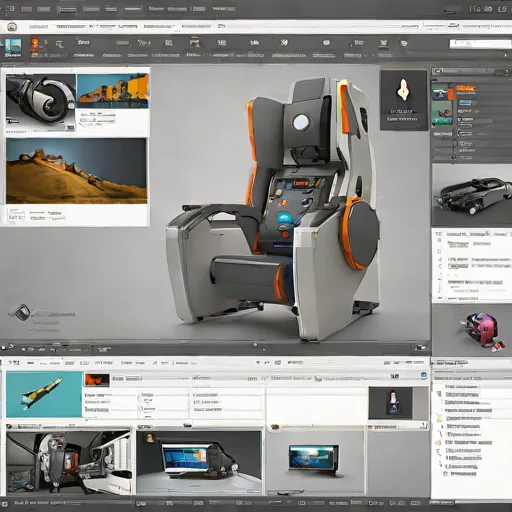512x512 pixels.
Task: Open the monitor with seated figure thumbnail
Action: (199, 463)
